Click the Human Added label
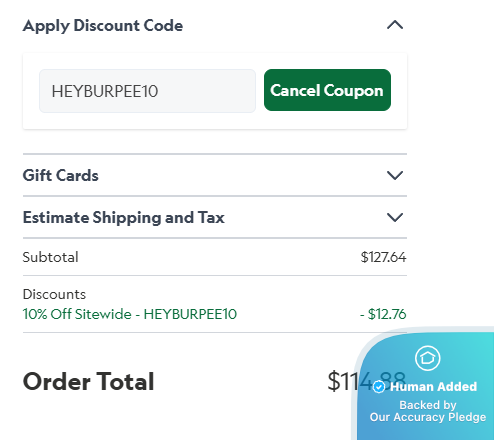This screenshot has height=440, width=494. (x=433, y=387)
